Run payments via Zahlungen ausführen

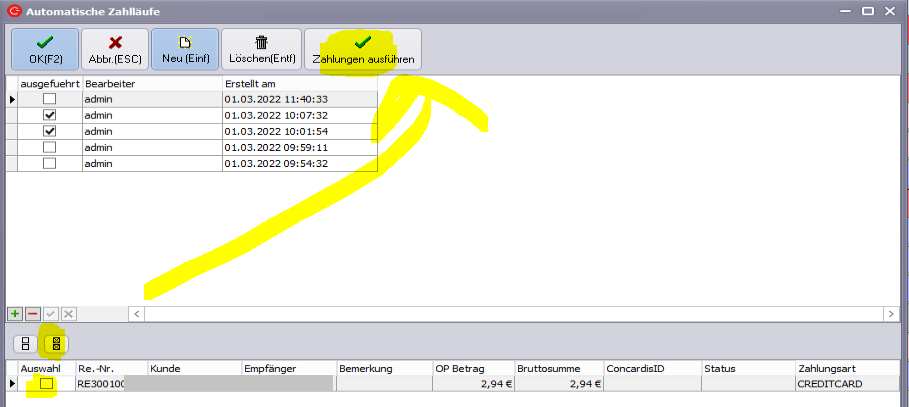pyautogui.click(x=363, y=49)
